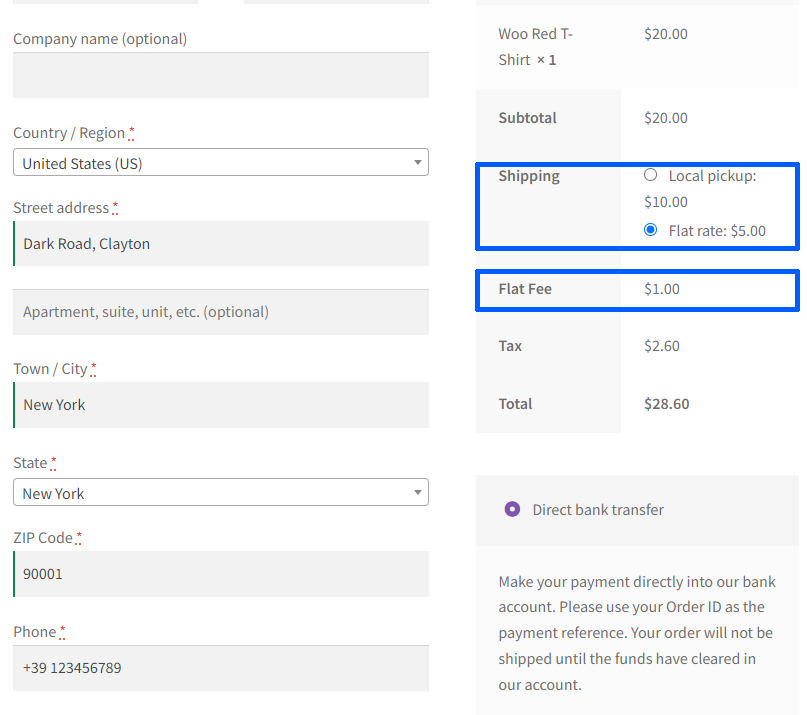Click the Phone number field
This screenshot has height=715, width=807.
(x=220, y=667)
